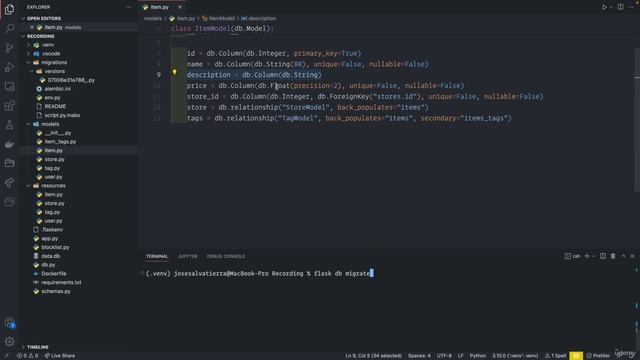The height and width of the screenshot is (360, 640).
Task: Change encoding via UTF-8 indicator
Action: coord(444,356)
